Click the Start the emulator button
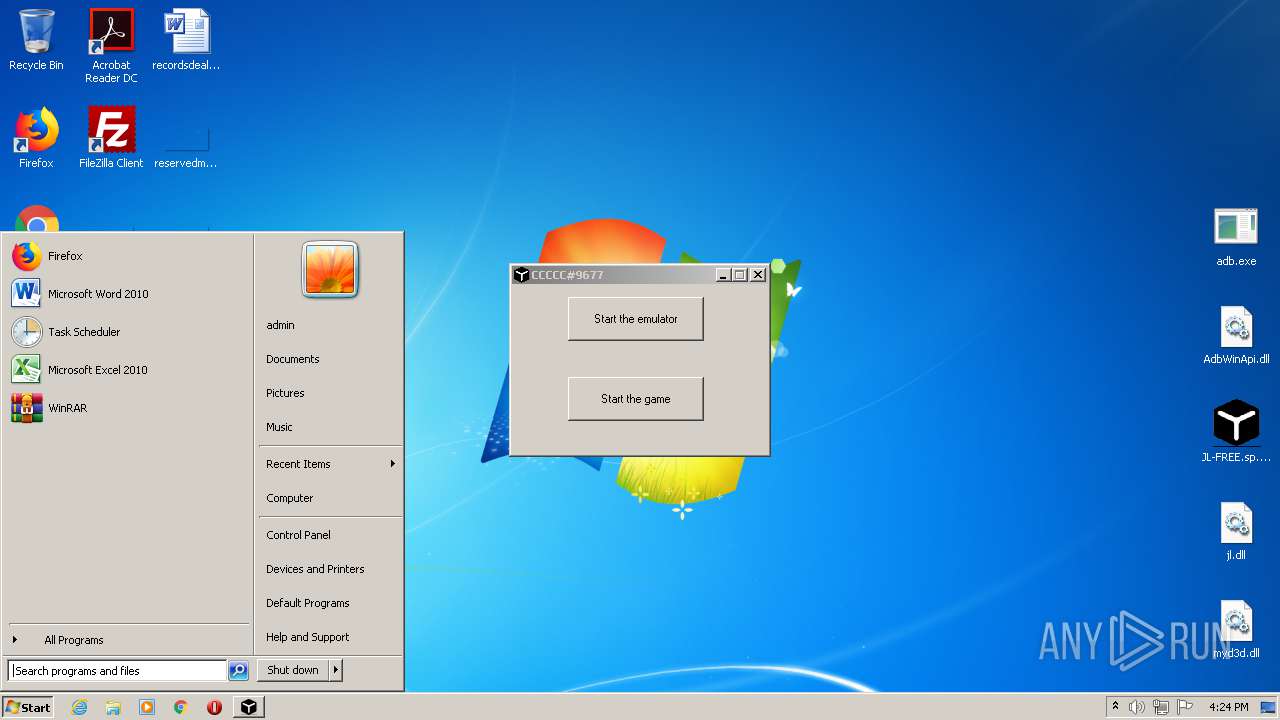The height and width of the screenshot is (720, 1280). 635,319
